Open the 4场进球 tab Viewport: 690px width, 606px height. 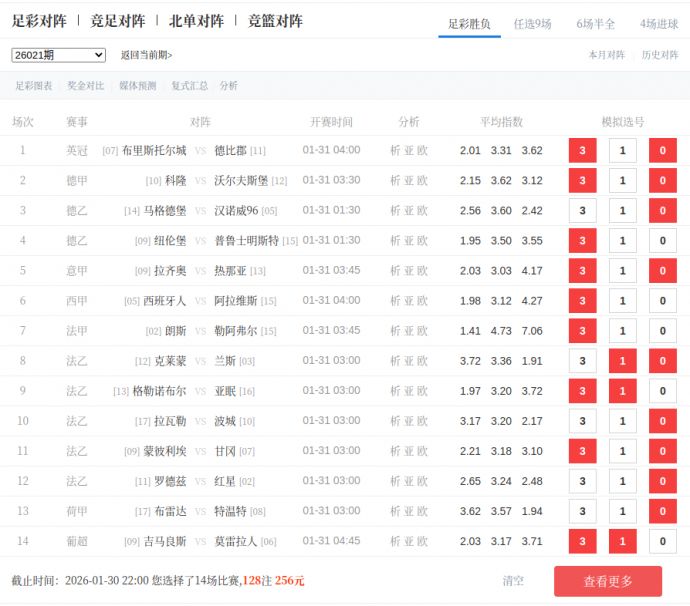point(659,23)
